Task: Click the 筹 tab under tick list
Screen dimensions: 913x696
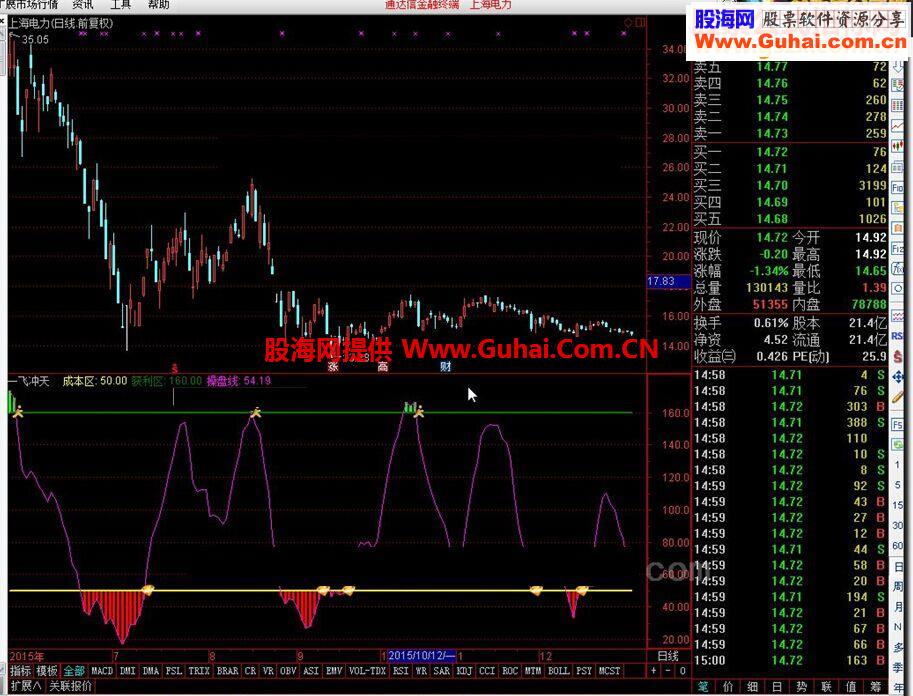Action: (x=876, y=687)
